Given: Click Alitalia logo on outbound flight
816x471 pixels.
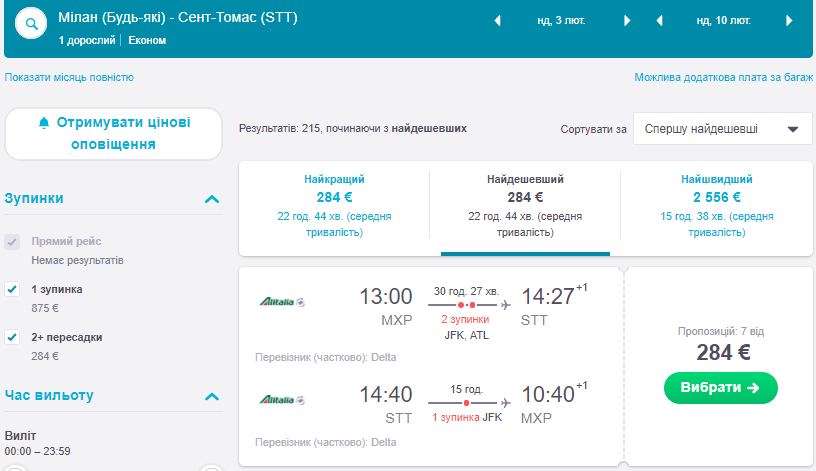Looking at the screenshot, I should pyautogui.click(x=281, y=301).
